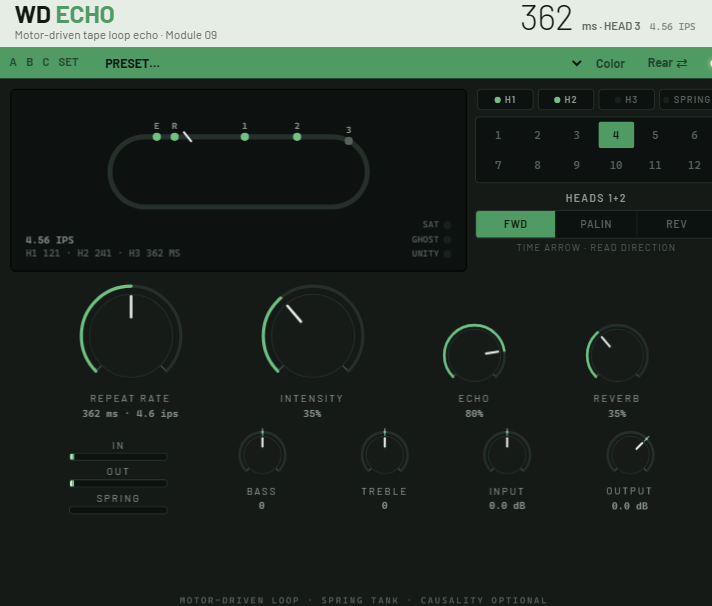This screenshot has height=606, width=712.
Task: Click the OUTPUT 0.0 dB value
Action: coord(630,506)
